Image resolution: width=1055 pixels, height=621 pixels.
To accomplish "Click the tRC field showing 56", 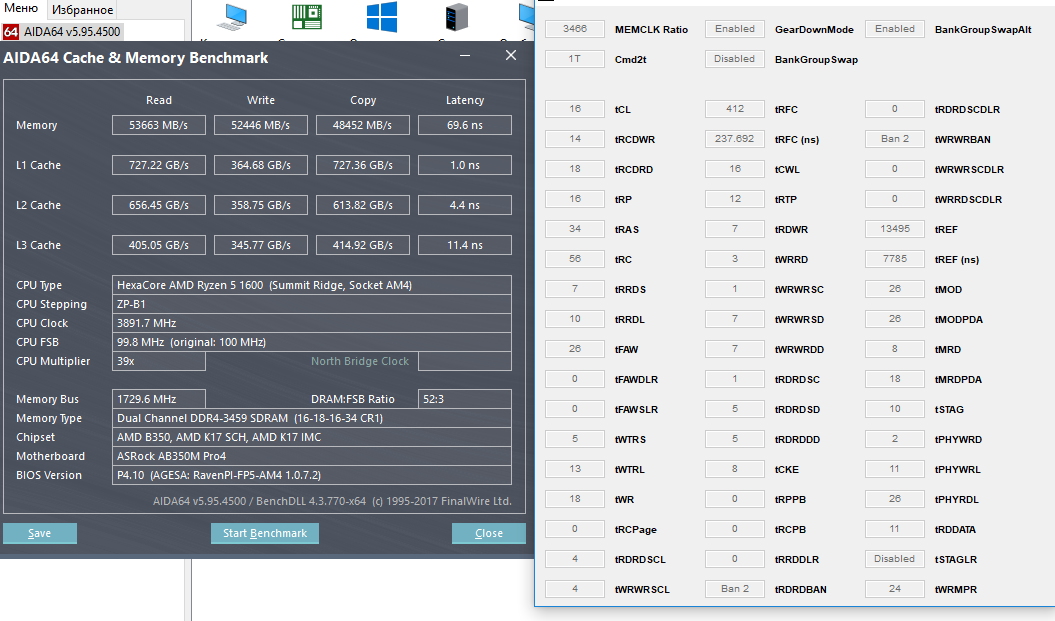I will [x=575, y=259].
